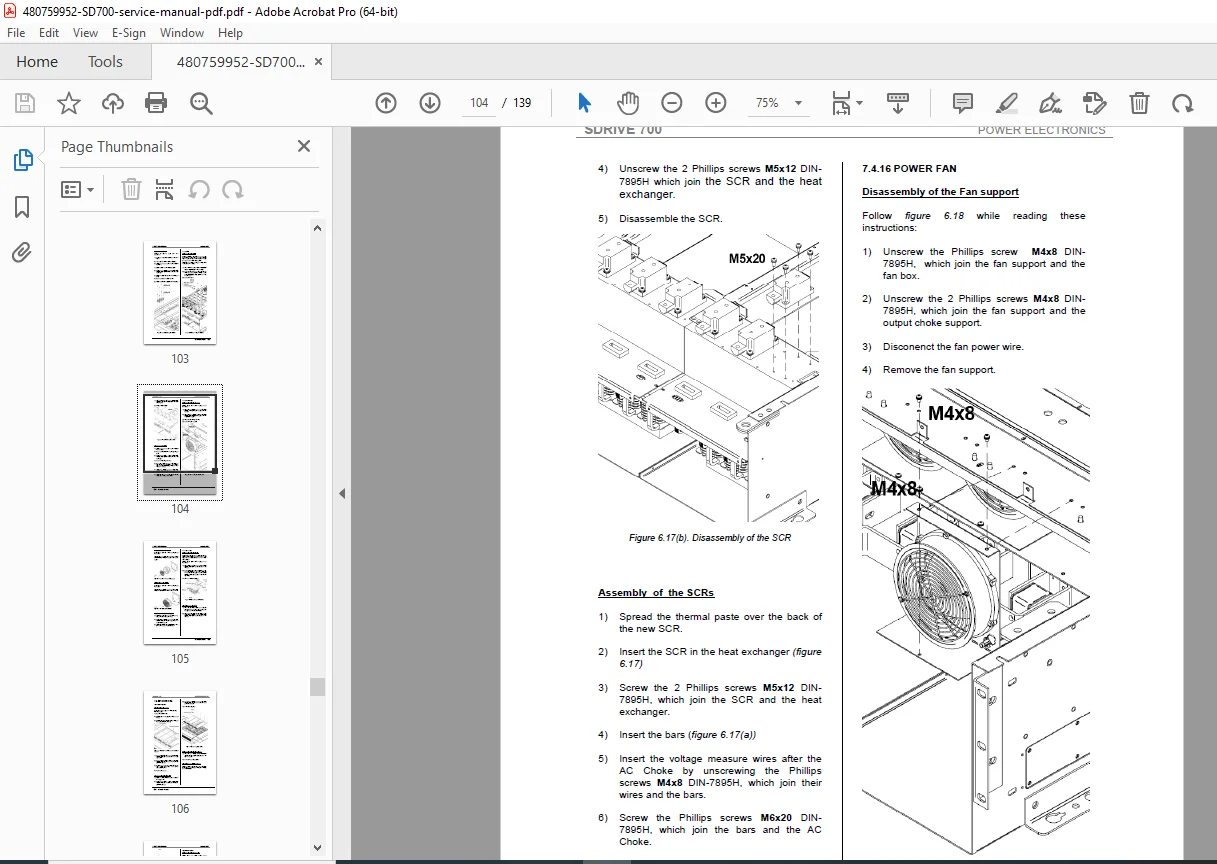Open the File menu
The image size is (1217, 864).
pos(16,33)
